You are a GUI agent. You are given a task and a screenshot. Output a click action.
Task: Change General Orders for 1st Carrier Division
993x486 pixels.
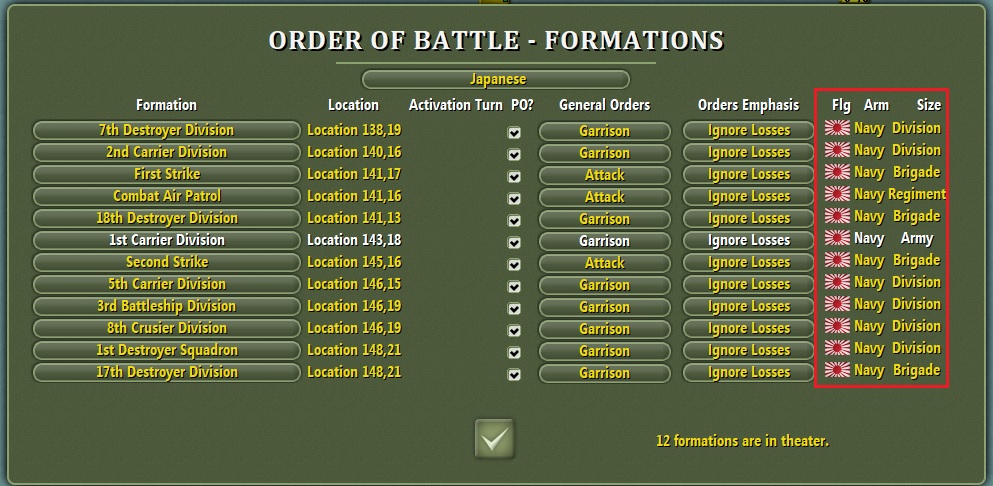(604, 241)
